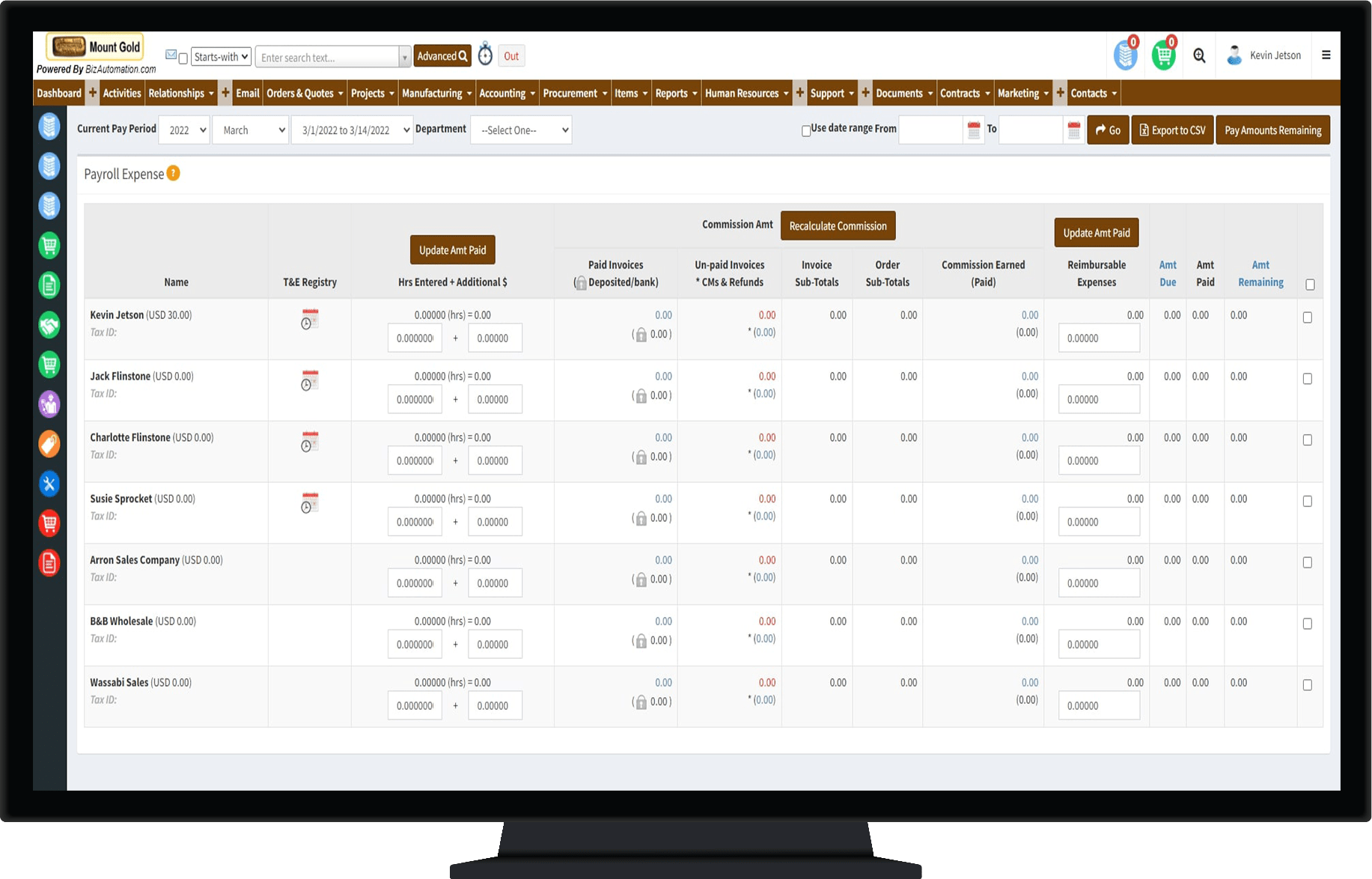Click the Out button
The height and width of the screenshot is (879, 1372).
tap(511, 56)
